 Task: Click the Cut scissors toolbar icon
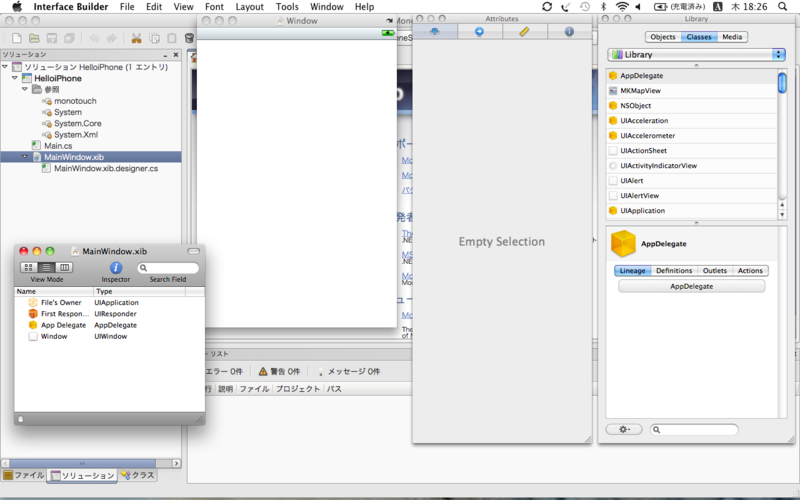coord(136,38)
